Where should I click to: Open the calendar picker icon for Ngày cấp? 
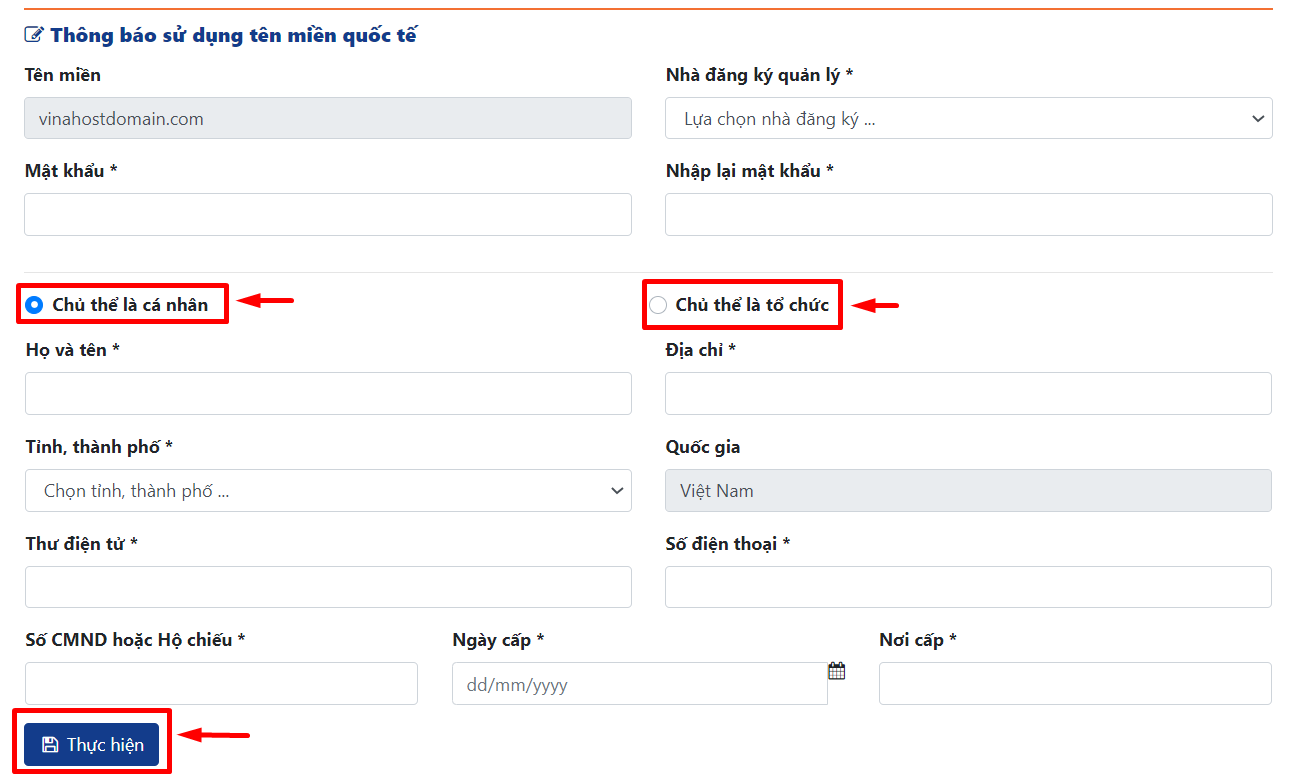click(837, 671)
